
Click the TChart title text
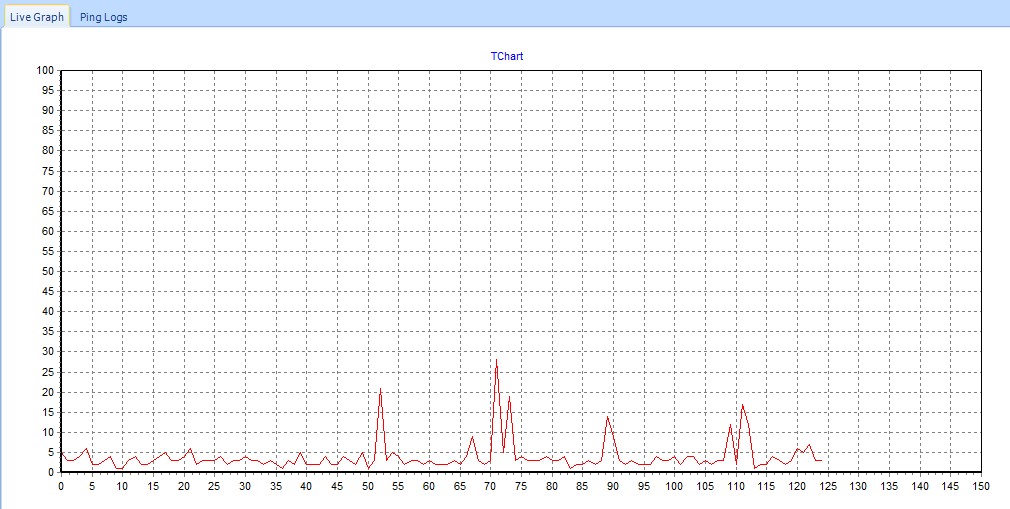pos(507,56)
